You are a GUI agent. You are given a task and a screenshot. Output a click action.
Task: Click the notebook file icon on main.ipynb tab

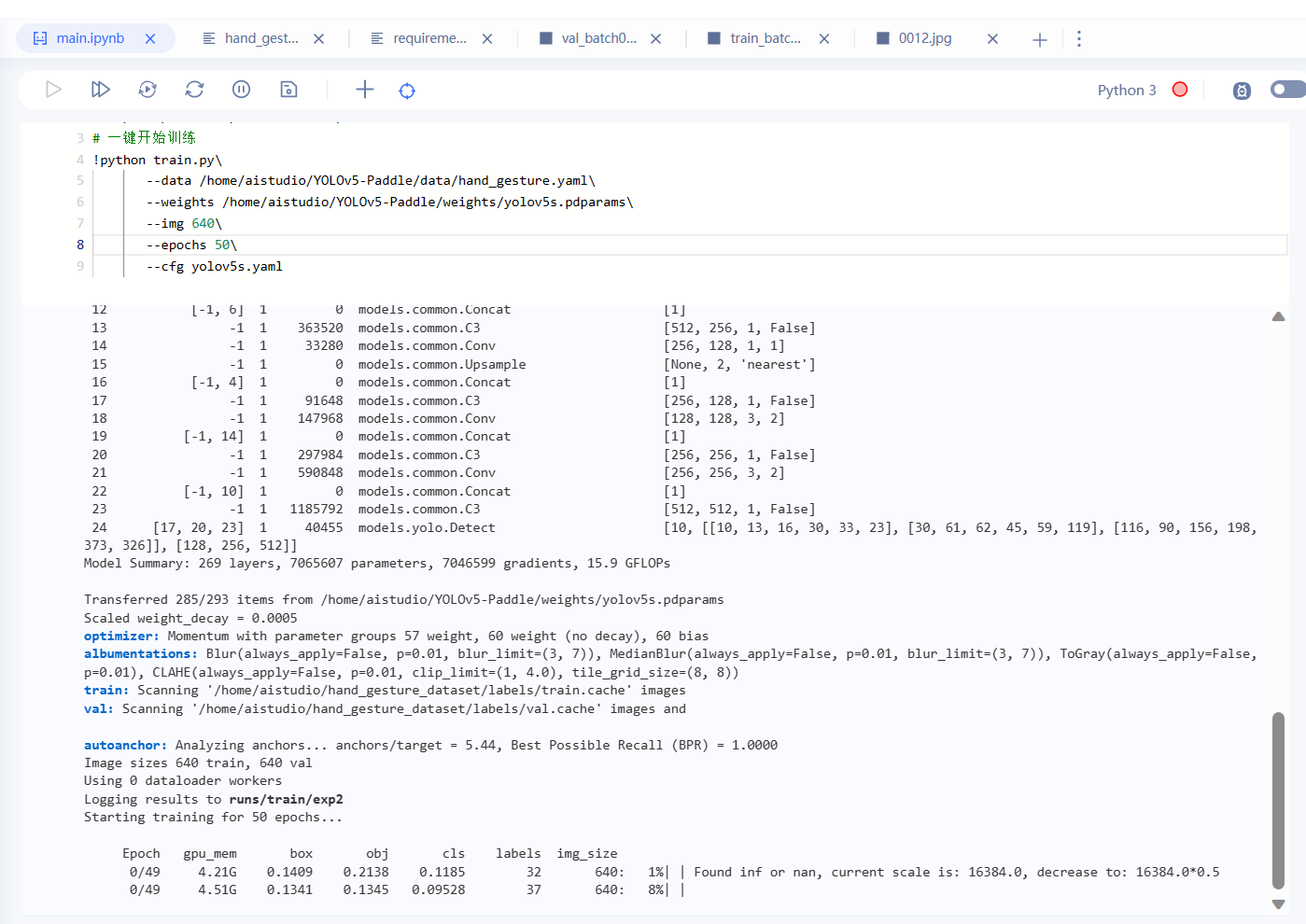pos(40,38)
